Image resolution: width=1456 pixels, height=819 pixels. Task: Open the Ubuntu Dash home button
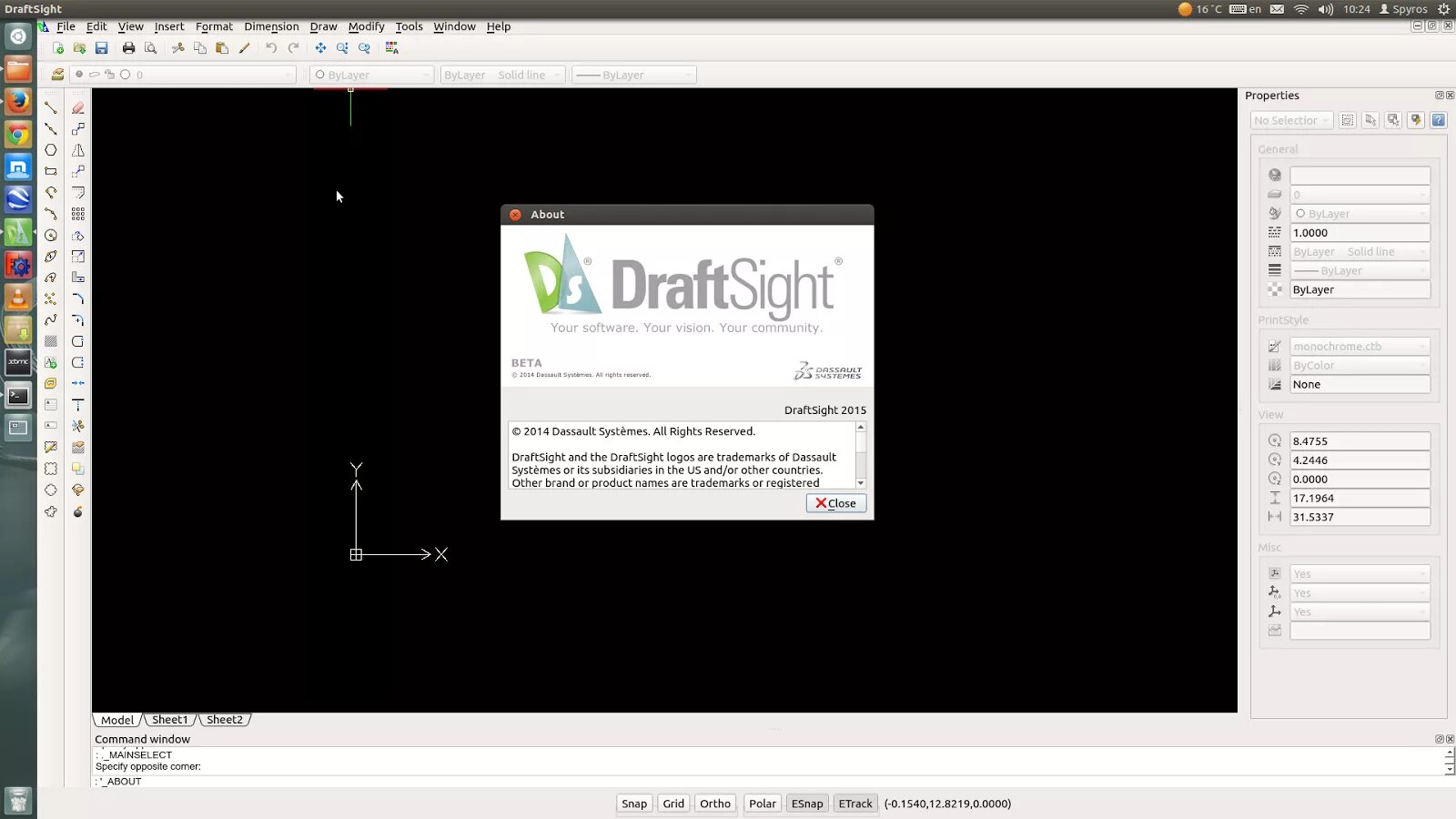(18, 36)
